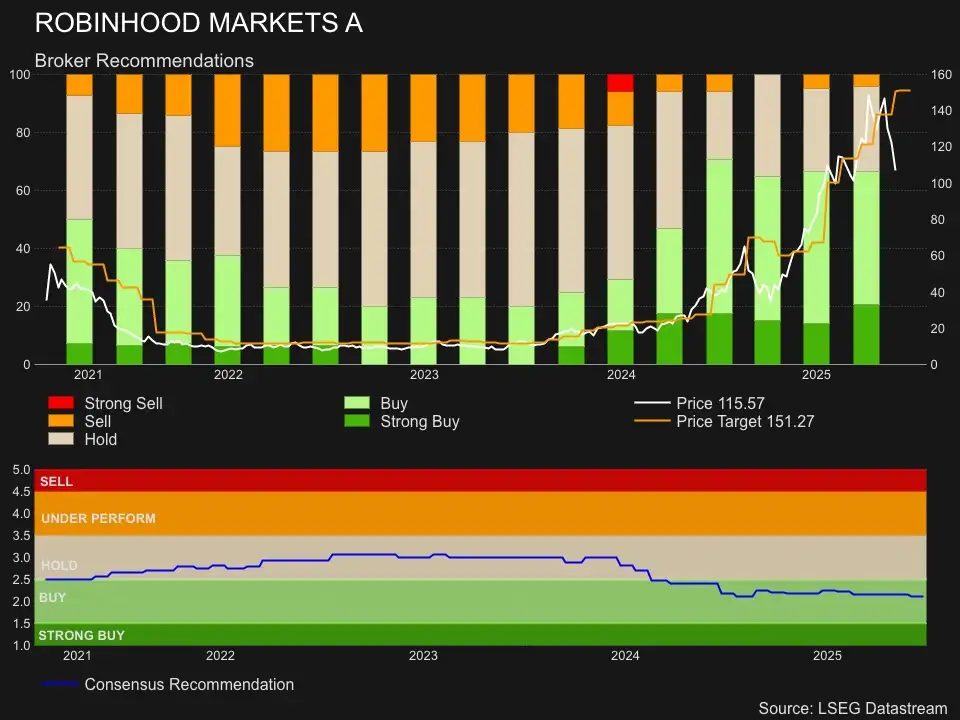Screen dimensions: 960x720
Task: Click the 'Consensus Recommendation' legend label
Action: pyautogui.click(x=189, y=684)
